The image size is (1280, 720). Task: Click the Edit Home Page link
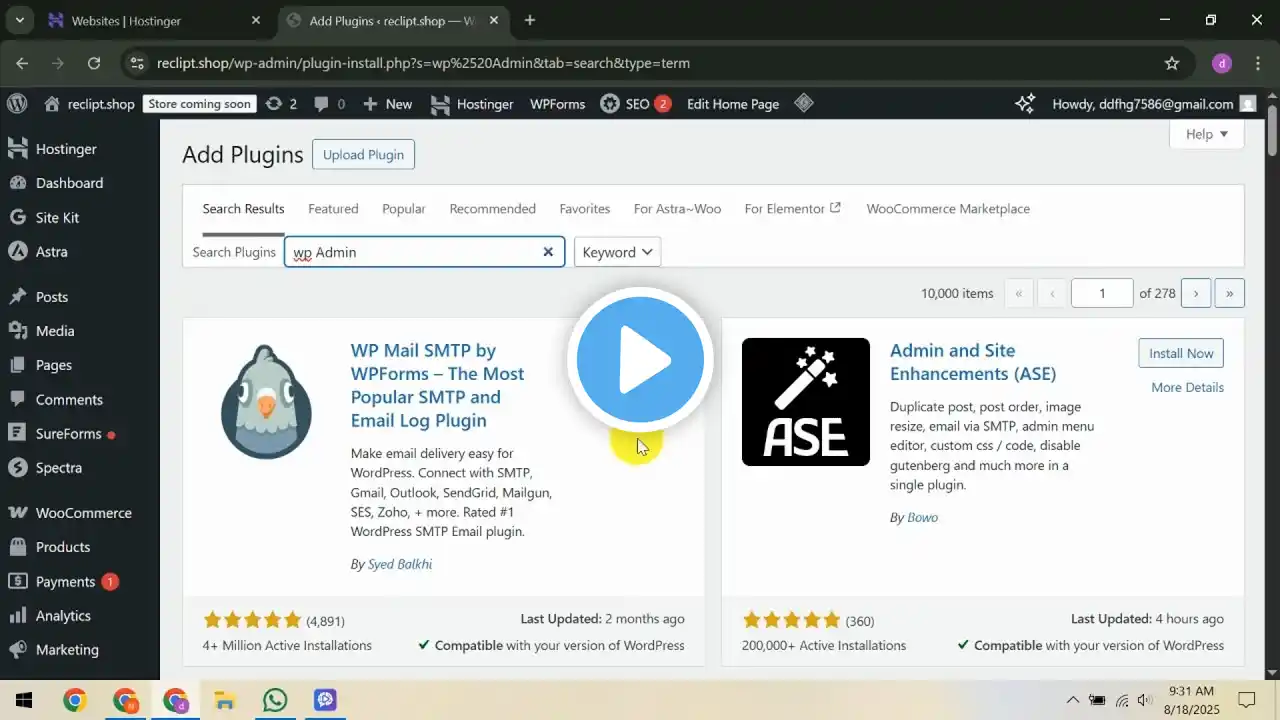tap(733, 104)
